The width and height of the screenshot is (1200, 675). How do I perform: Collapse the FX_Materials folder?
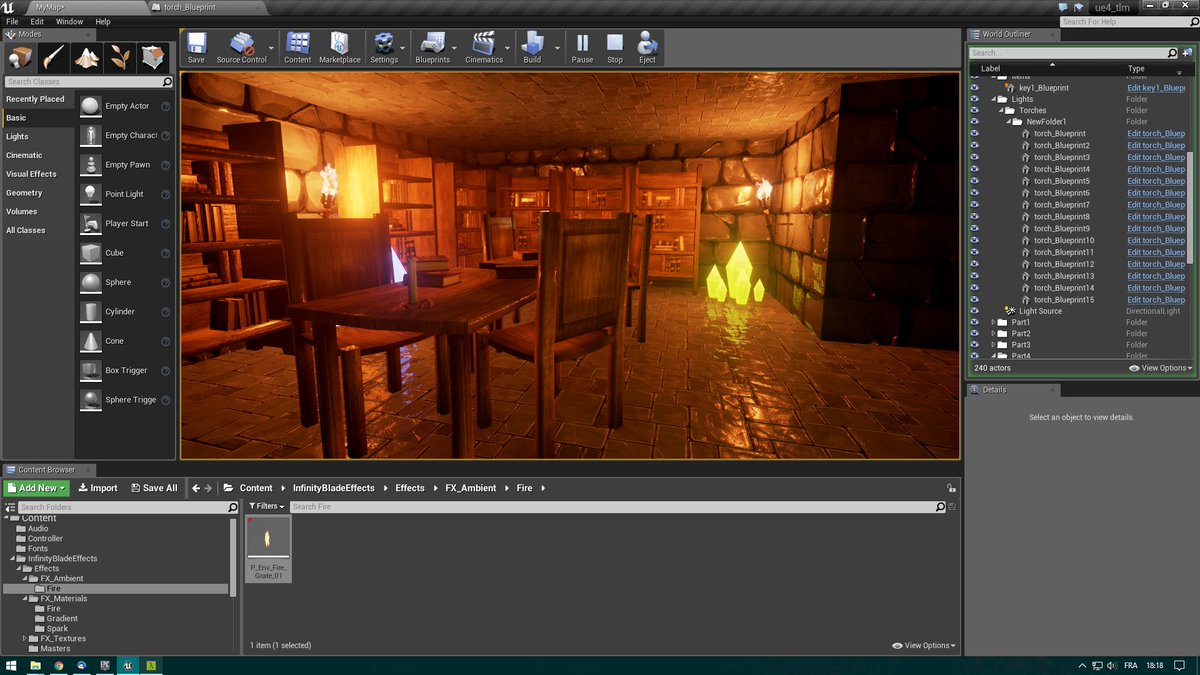point(24,598)
